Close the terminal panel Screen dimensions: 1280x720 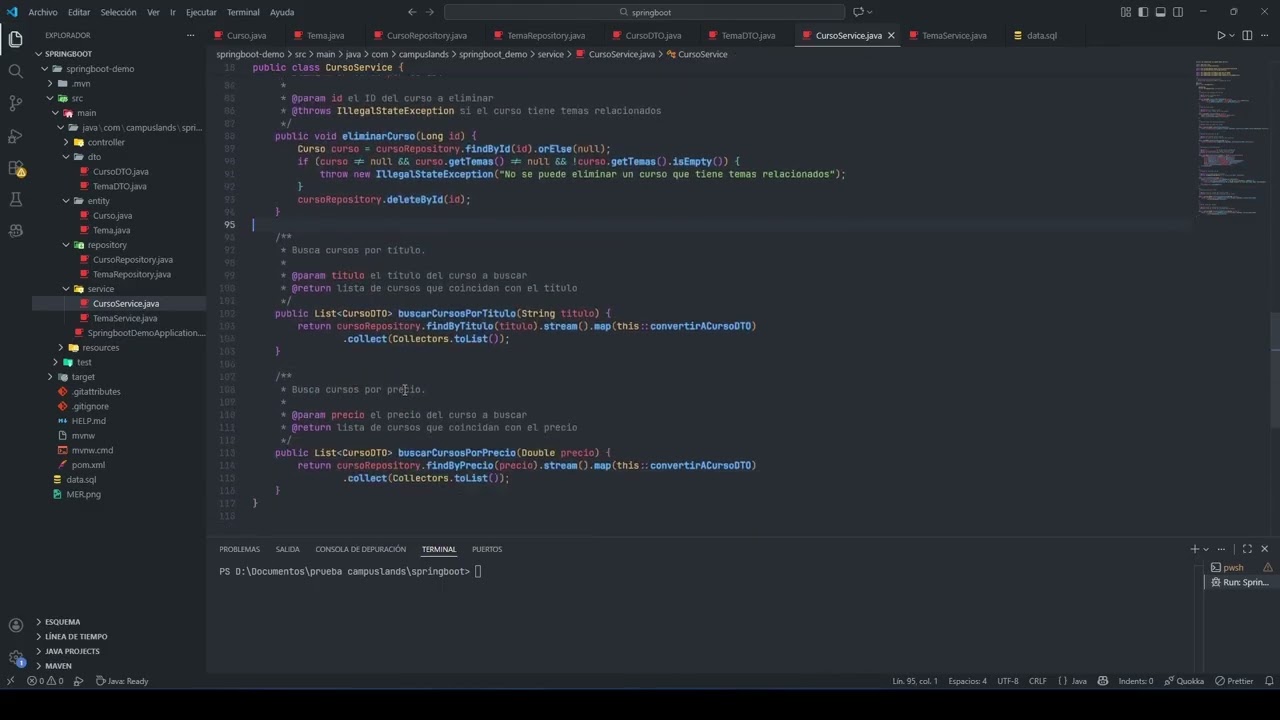pos(1264,549)
